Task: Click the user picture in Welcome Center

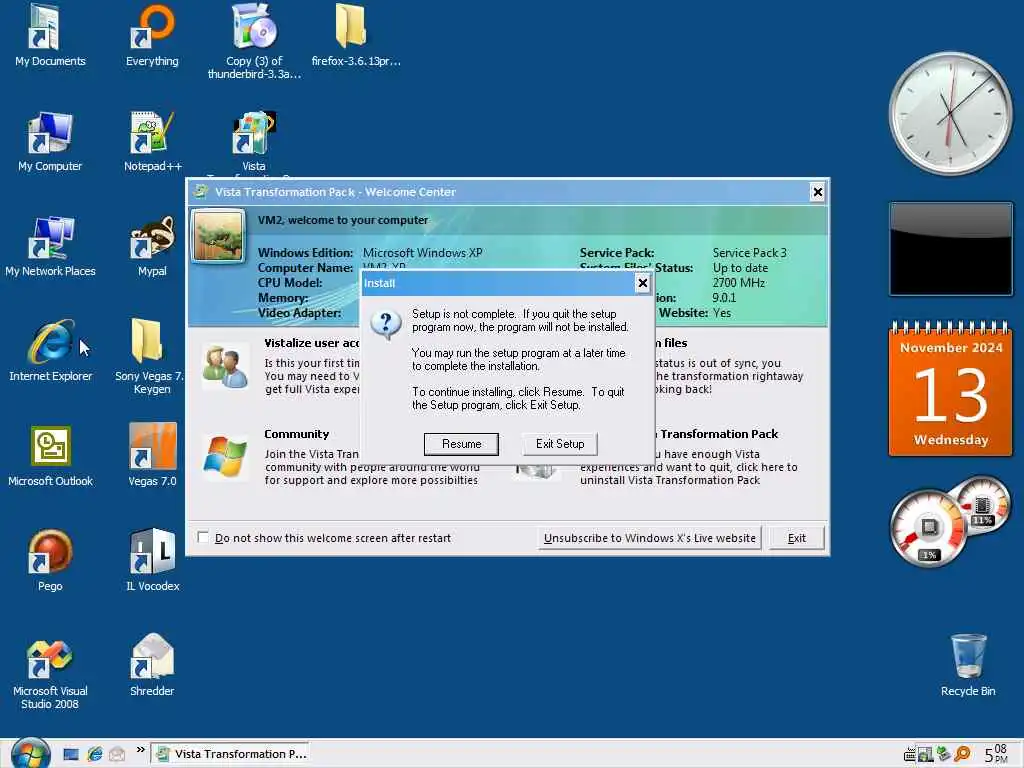Action: (x=217, y=236)
